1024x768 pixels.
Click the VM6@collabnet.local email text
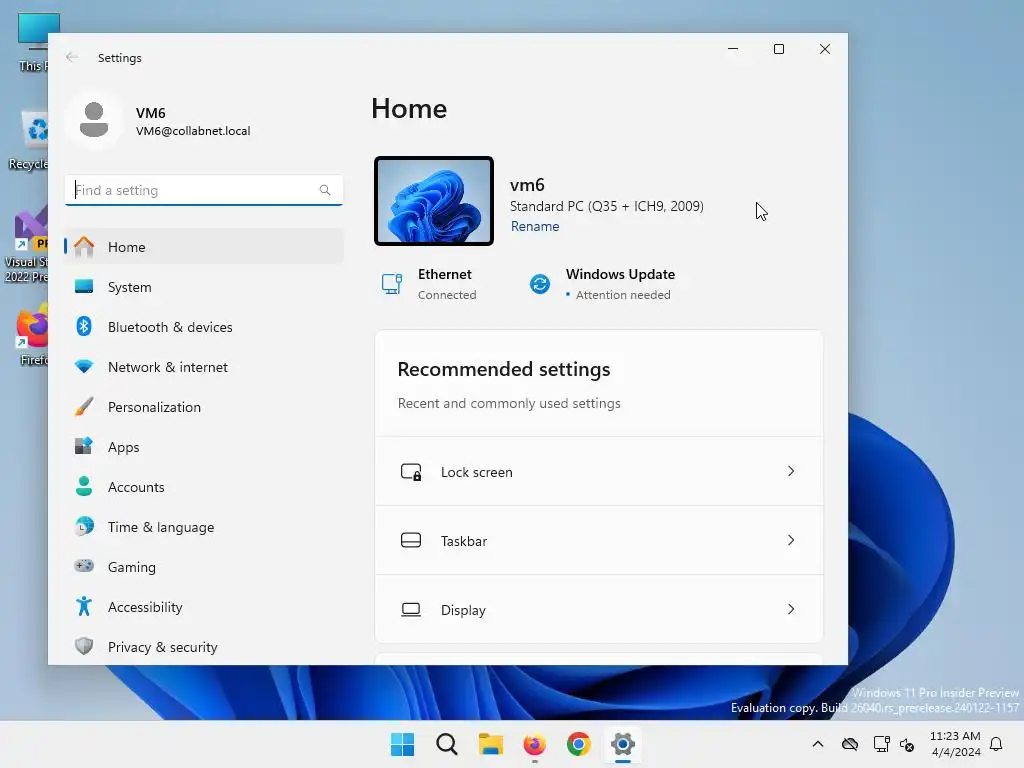tap(193, 131)
